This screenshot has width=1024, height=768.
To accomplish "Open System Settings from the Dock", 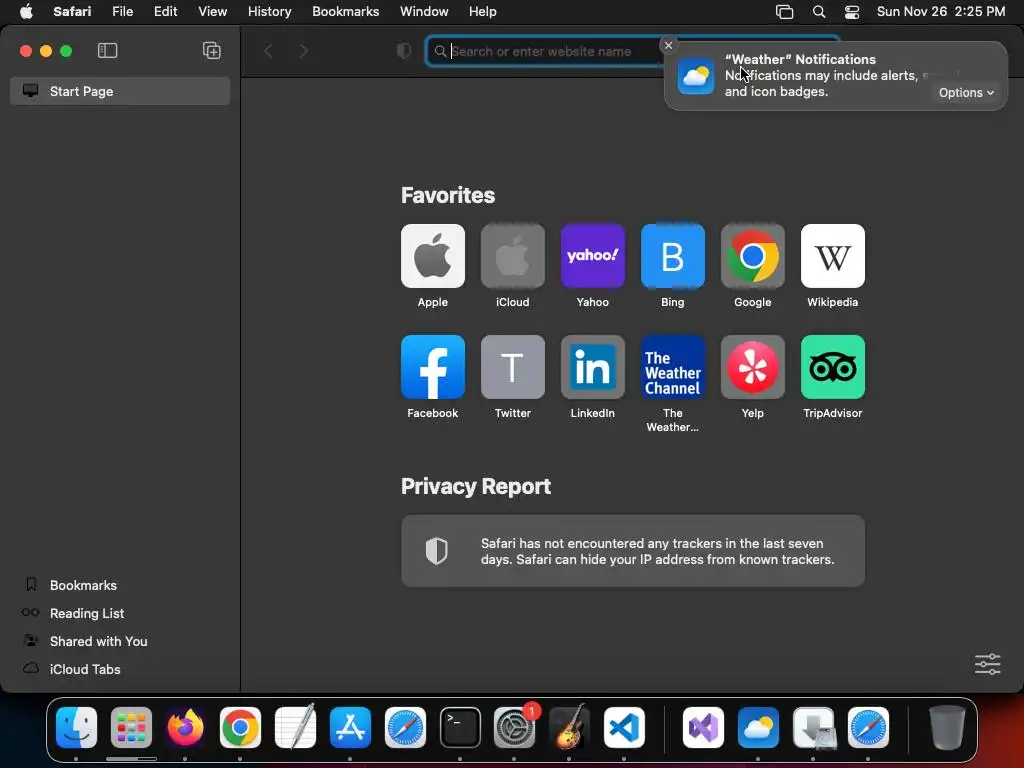I will coord(515,728).
